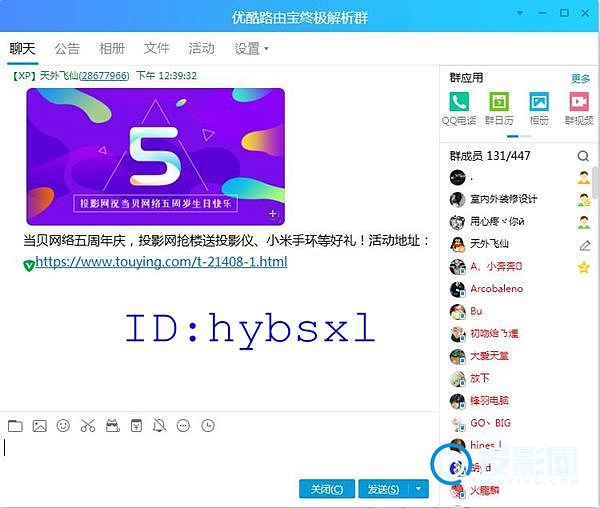Open the touying.com/t-21408-1.html link

[x=161, y=262]
